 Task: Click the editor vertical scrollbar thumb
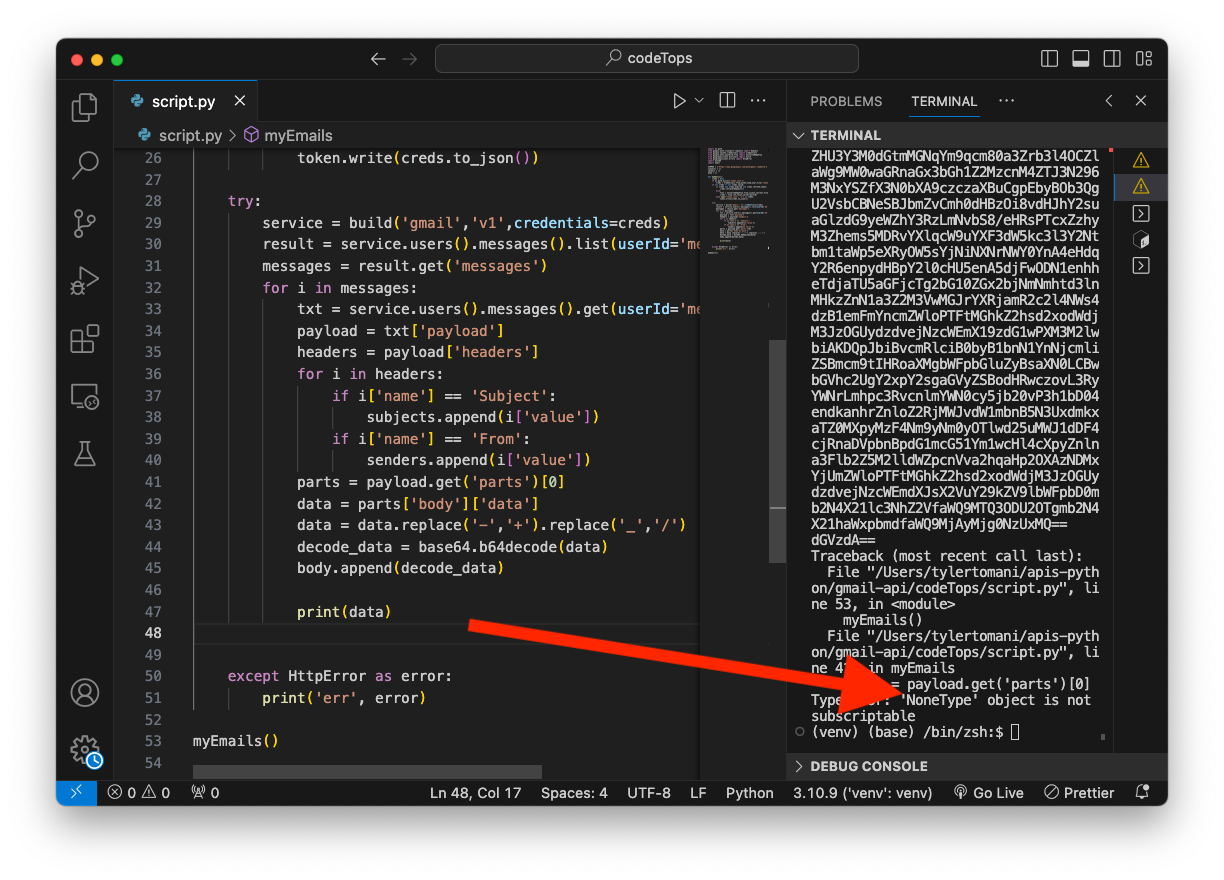[777, 450]
